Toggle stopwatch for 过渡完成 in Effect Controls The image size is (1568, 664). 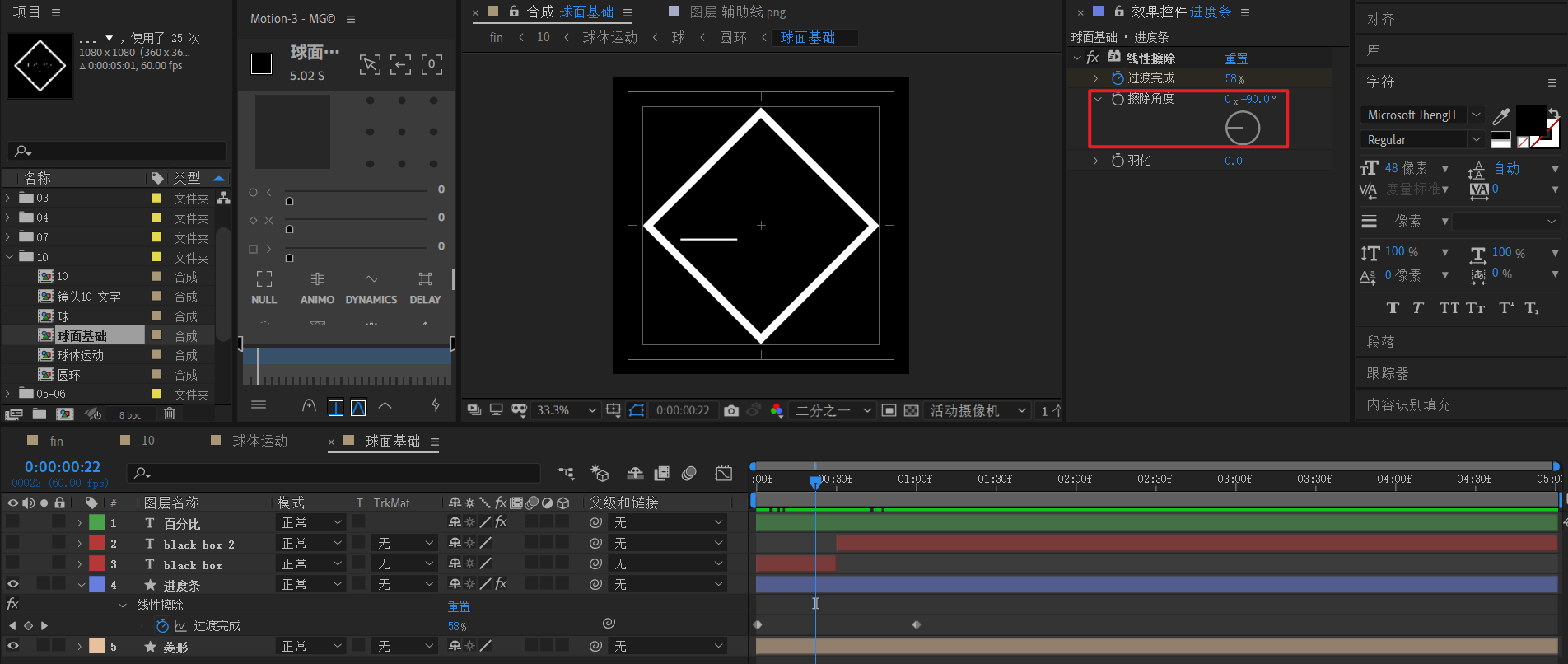(x=1118, y=78)
